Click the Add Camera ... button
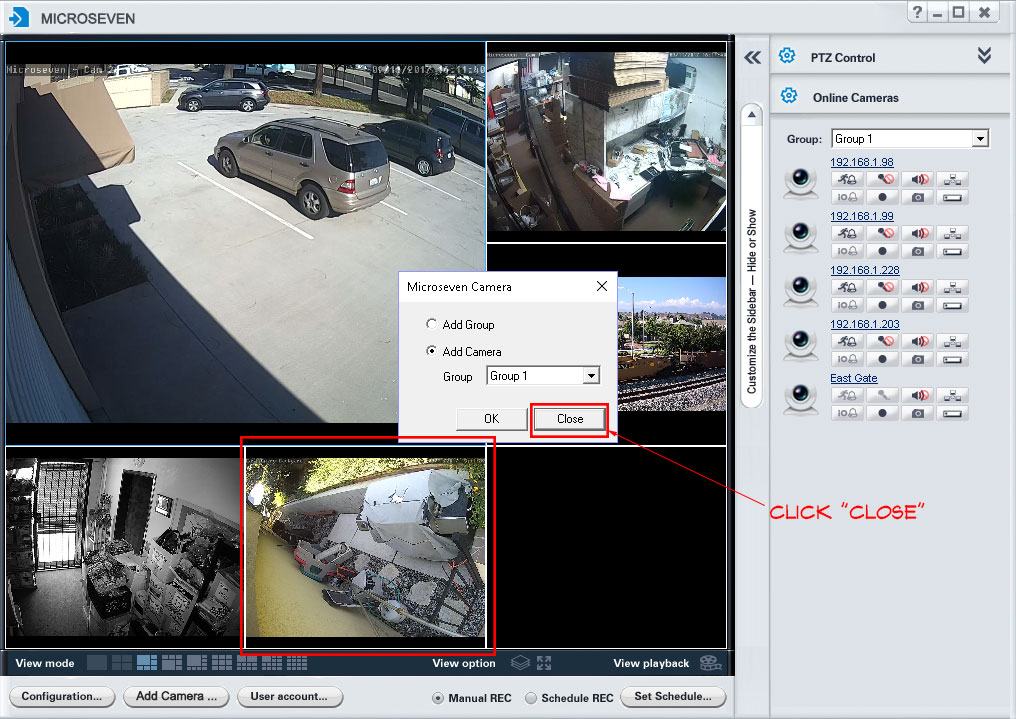 pyautogui.click(x=176, y=696)
